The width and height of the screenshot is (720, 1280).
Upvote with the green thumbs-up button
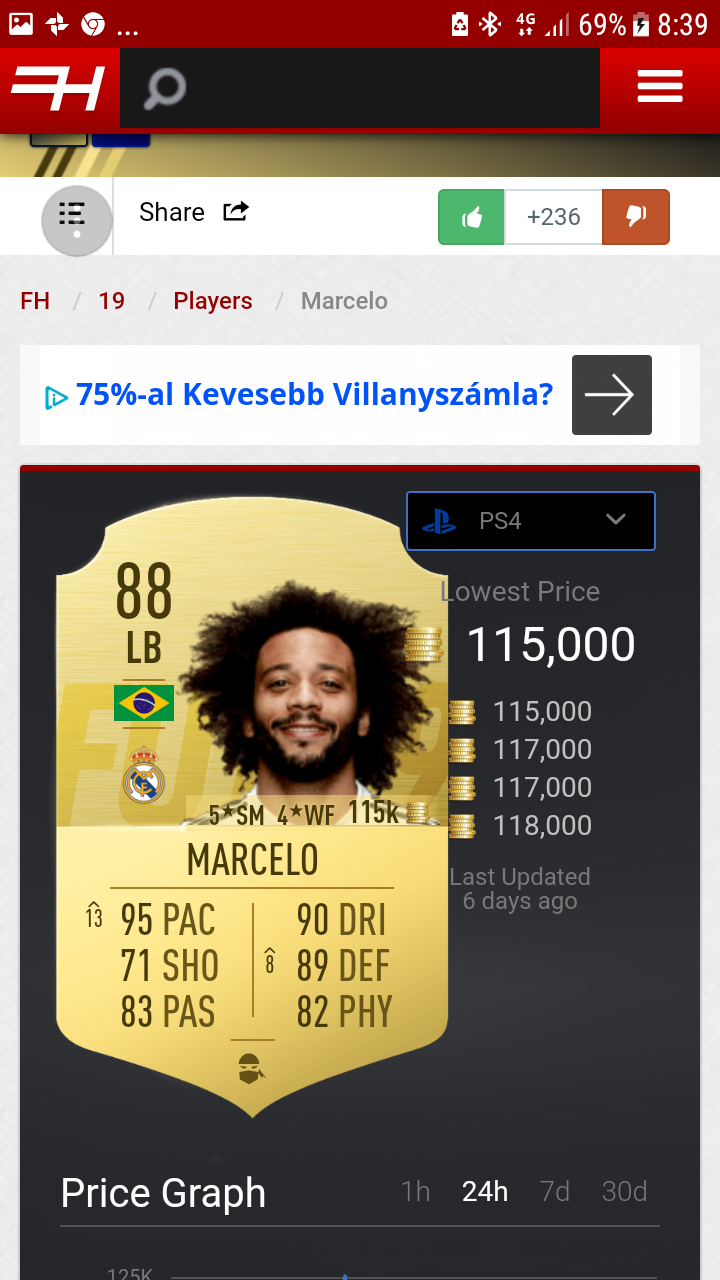(x=472, y=217)
